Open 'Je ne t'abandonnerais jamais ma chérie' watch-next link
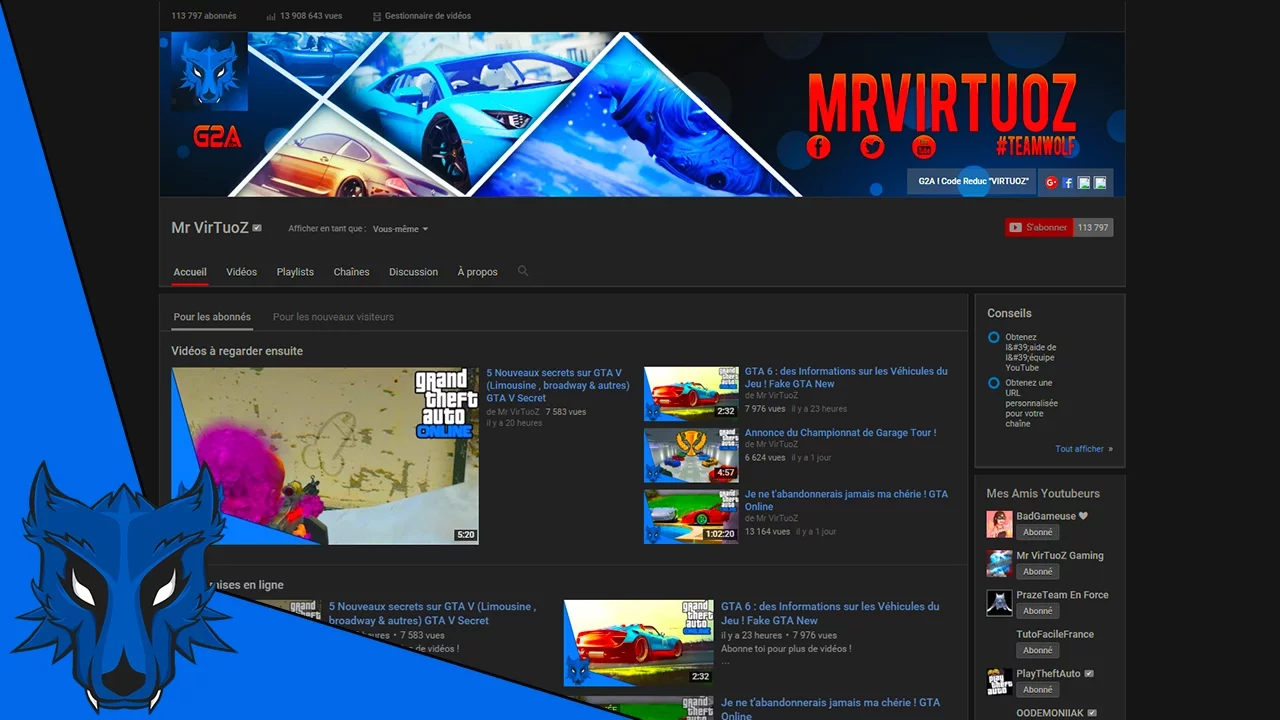The height and width of the screenshot is (720, 1280). (x=846, y=500)
